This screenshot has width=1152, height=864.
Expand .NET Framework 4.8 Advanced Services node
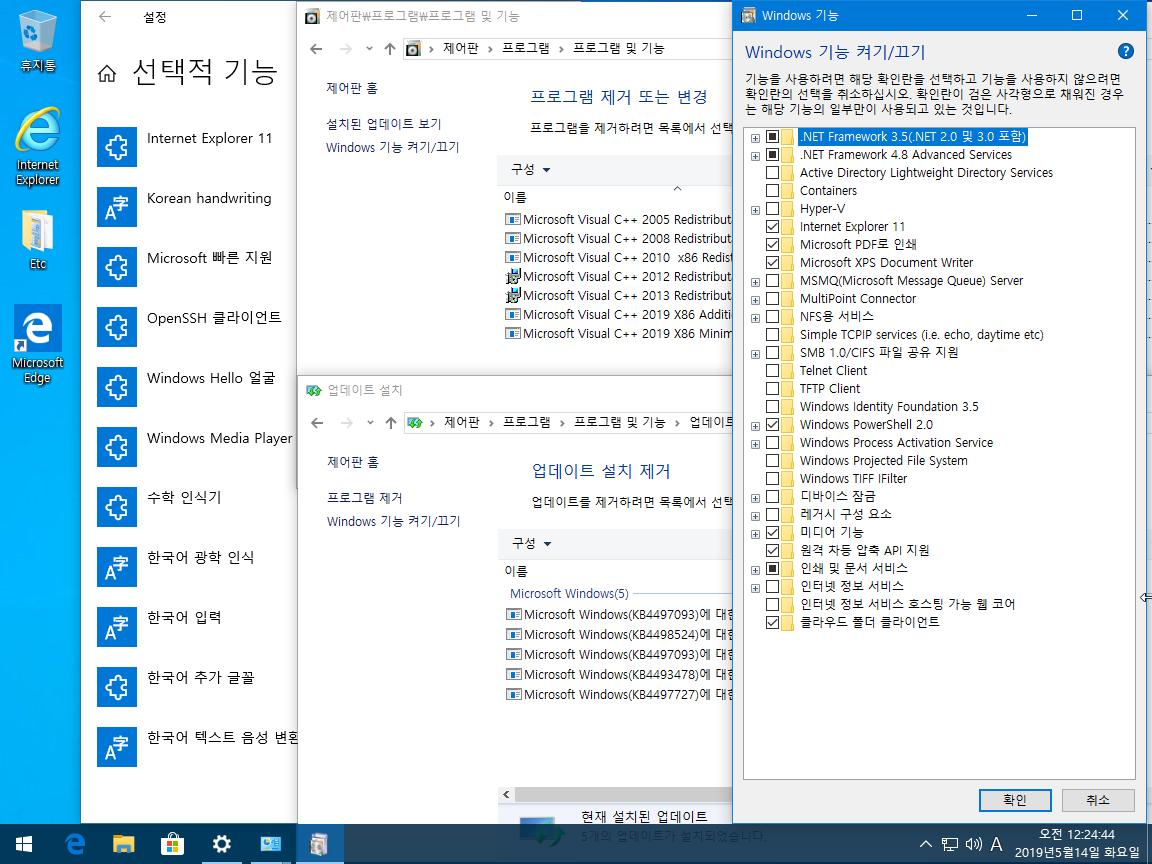pyautogui.click(x=755, y=156)
